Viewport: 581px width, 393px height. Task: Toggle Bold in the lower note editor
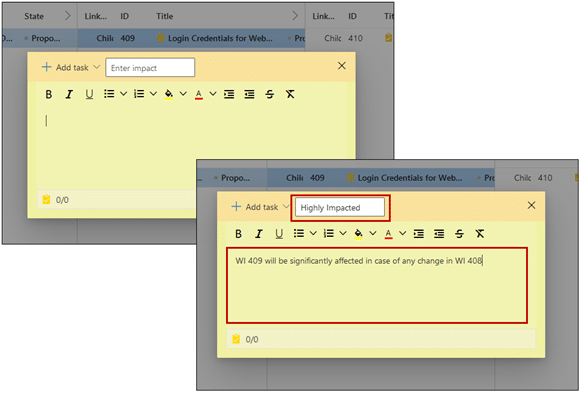(x=238, y=234)
